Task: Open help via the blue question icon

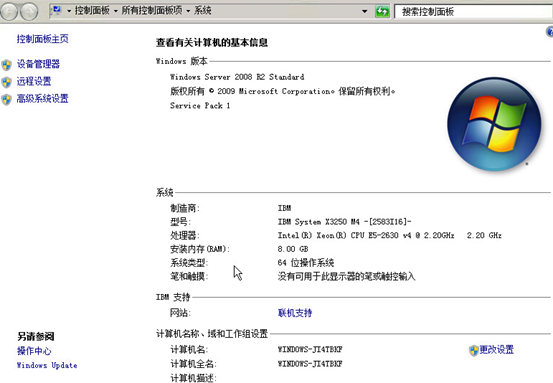Action: point(549,32)
